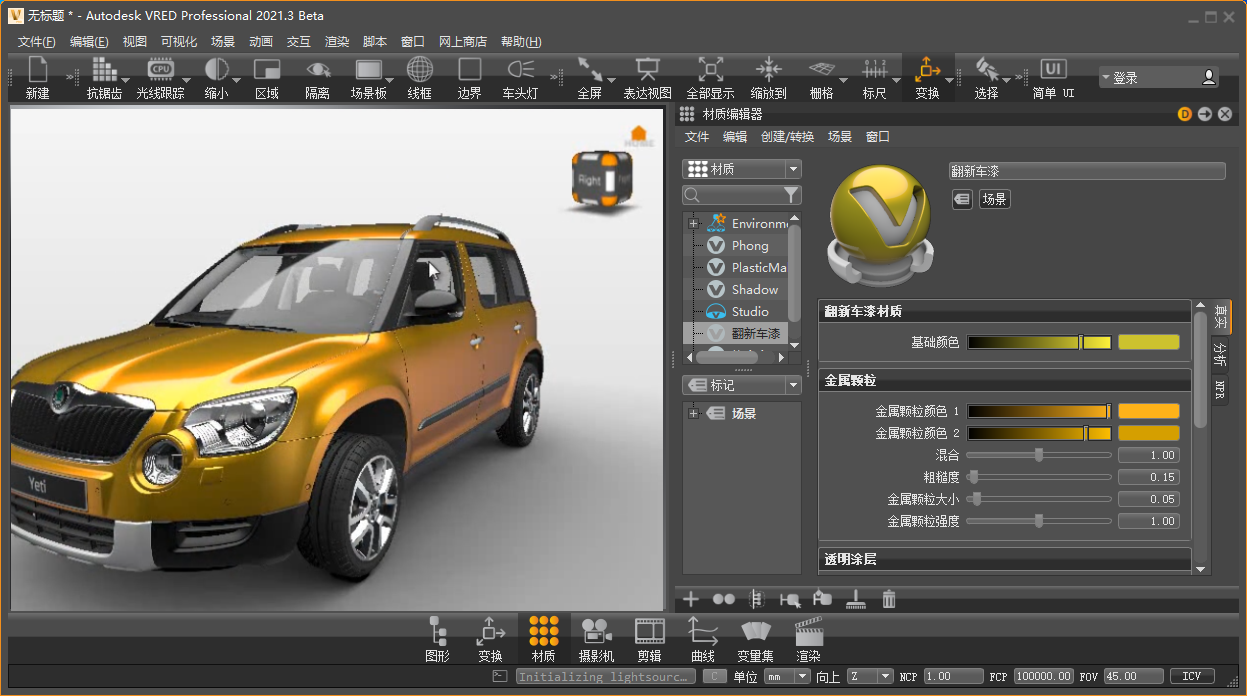Screen dimensions: 1247x696
Task: Click the 基础颜色 color swatch
Action: pos(1148,342)
